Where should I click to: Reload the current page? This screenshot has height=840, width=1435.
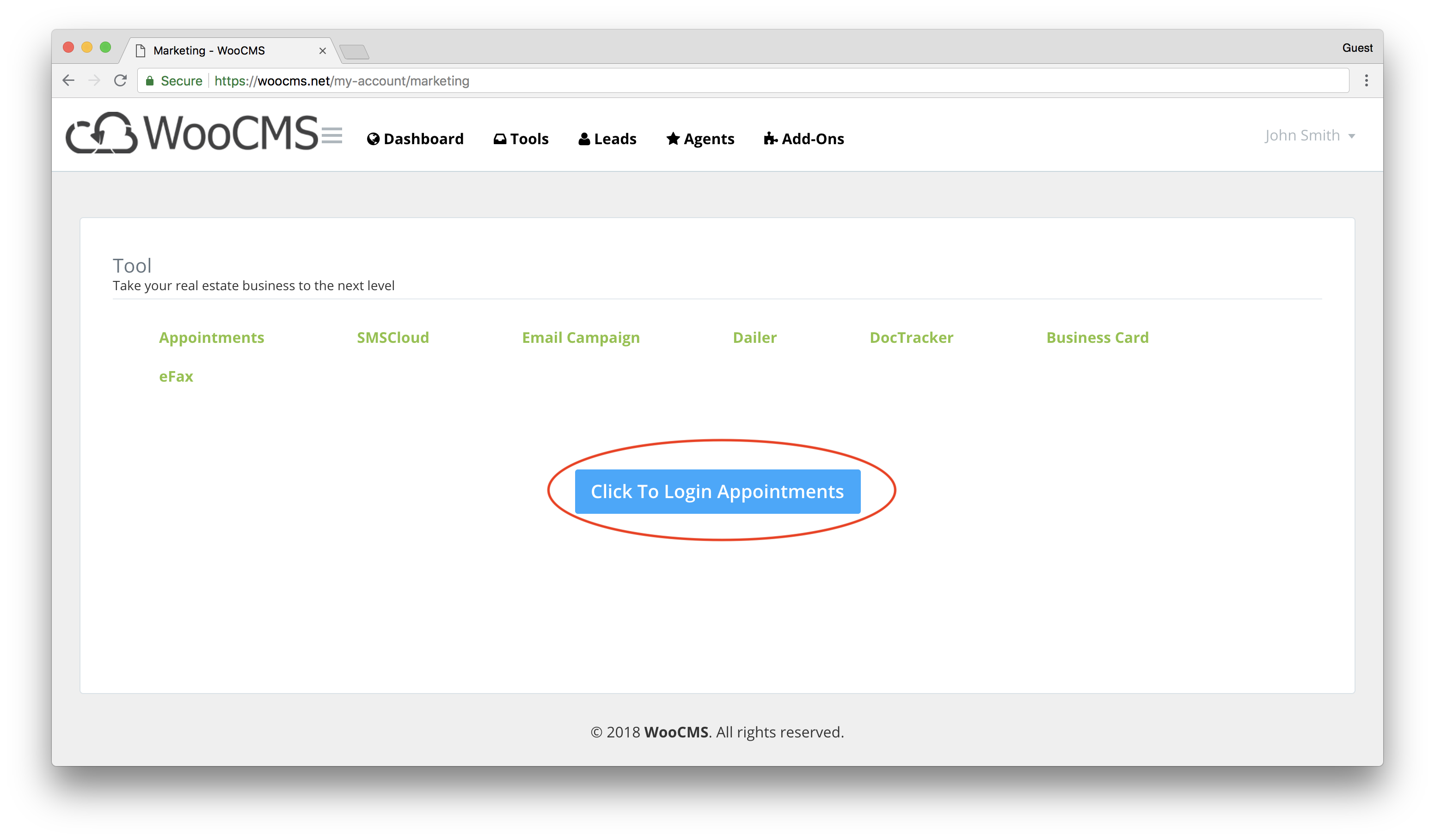[x=120, y=81]
